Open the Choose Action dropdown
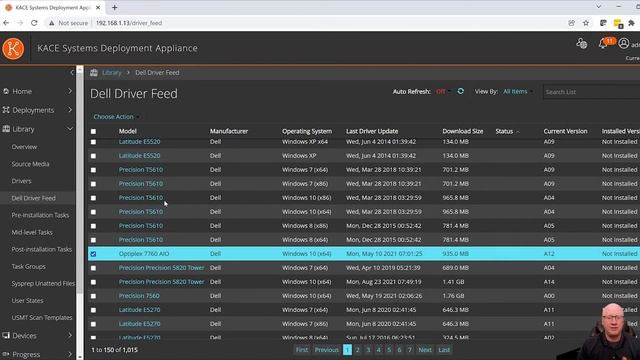The width and height of the screenshot is (640, 360). tap(116, 117)
